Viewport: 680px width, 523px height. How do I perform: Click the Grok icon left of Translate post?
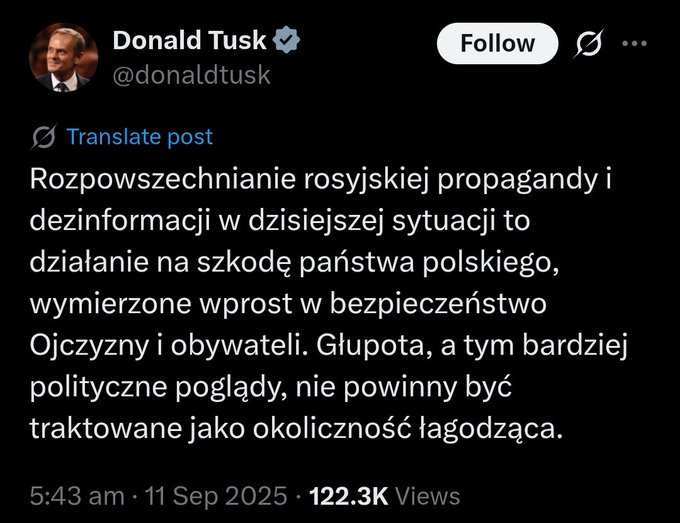pos(44,137)
